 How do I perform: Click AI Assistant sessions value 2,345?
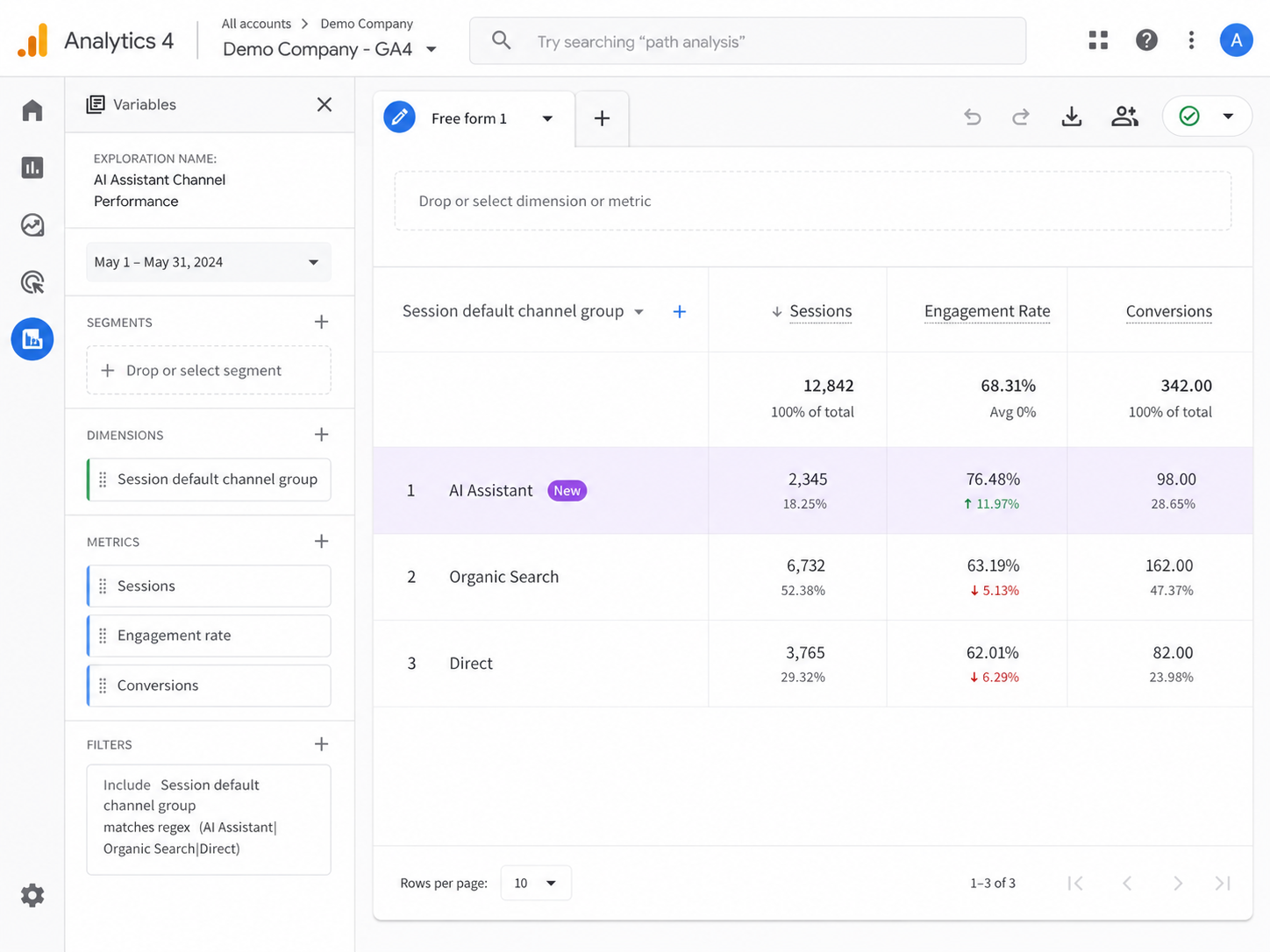point(808,480)
